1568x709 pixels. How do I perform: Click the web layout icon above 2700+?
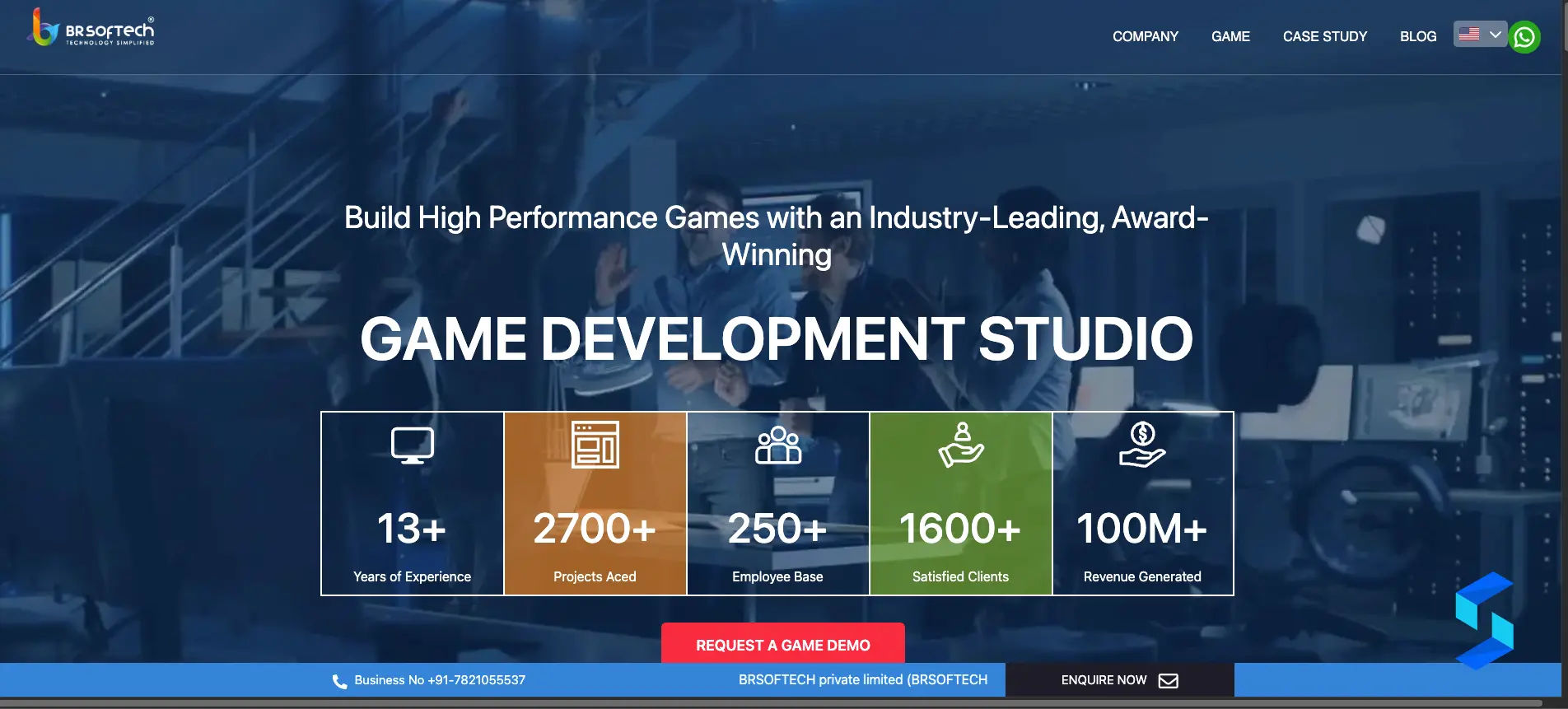tap(595, 444)
